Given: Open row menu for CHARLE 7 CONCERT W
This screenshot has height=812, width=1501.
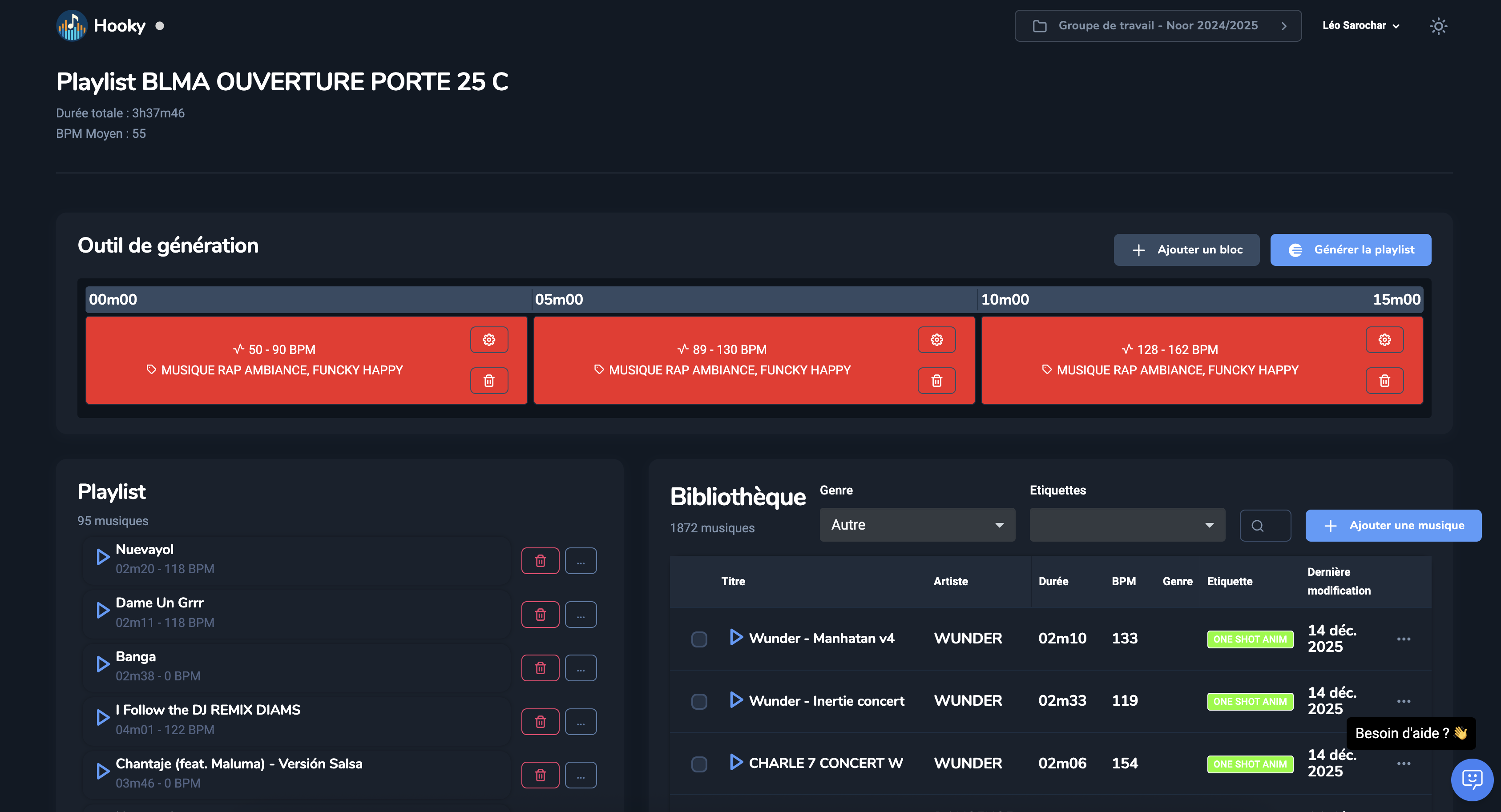Looking at the screenshot, I should point(1404,763).
